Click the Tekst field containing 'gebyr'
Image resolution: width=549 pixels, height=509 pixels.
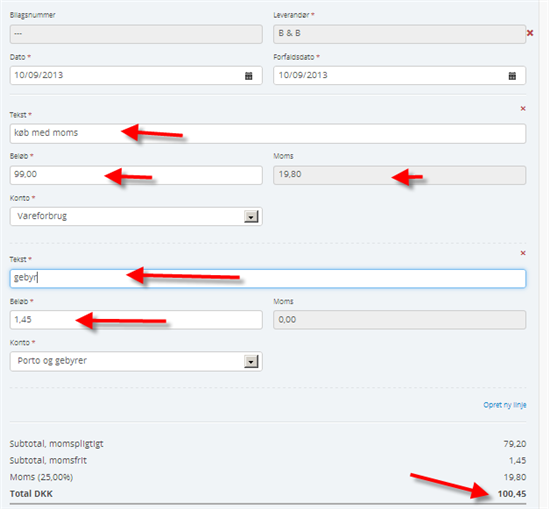coord(268,278)
